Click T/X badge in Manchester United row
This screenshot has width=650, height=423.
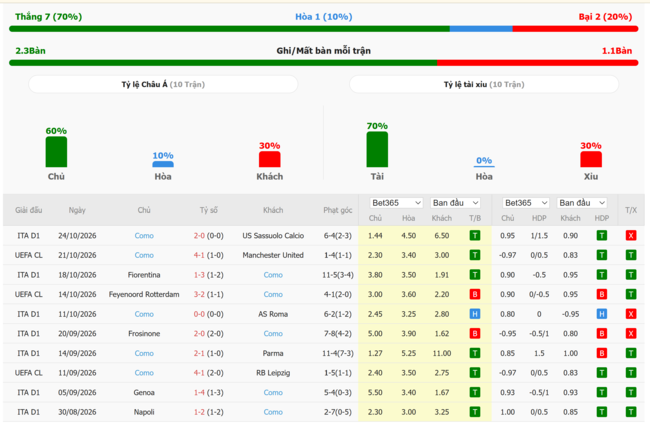(631, 255)
